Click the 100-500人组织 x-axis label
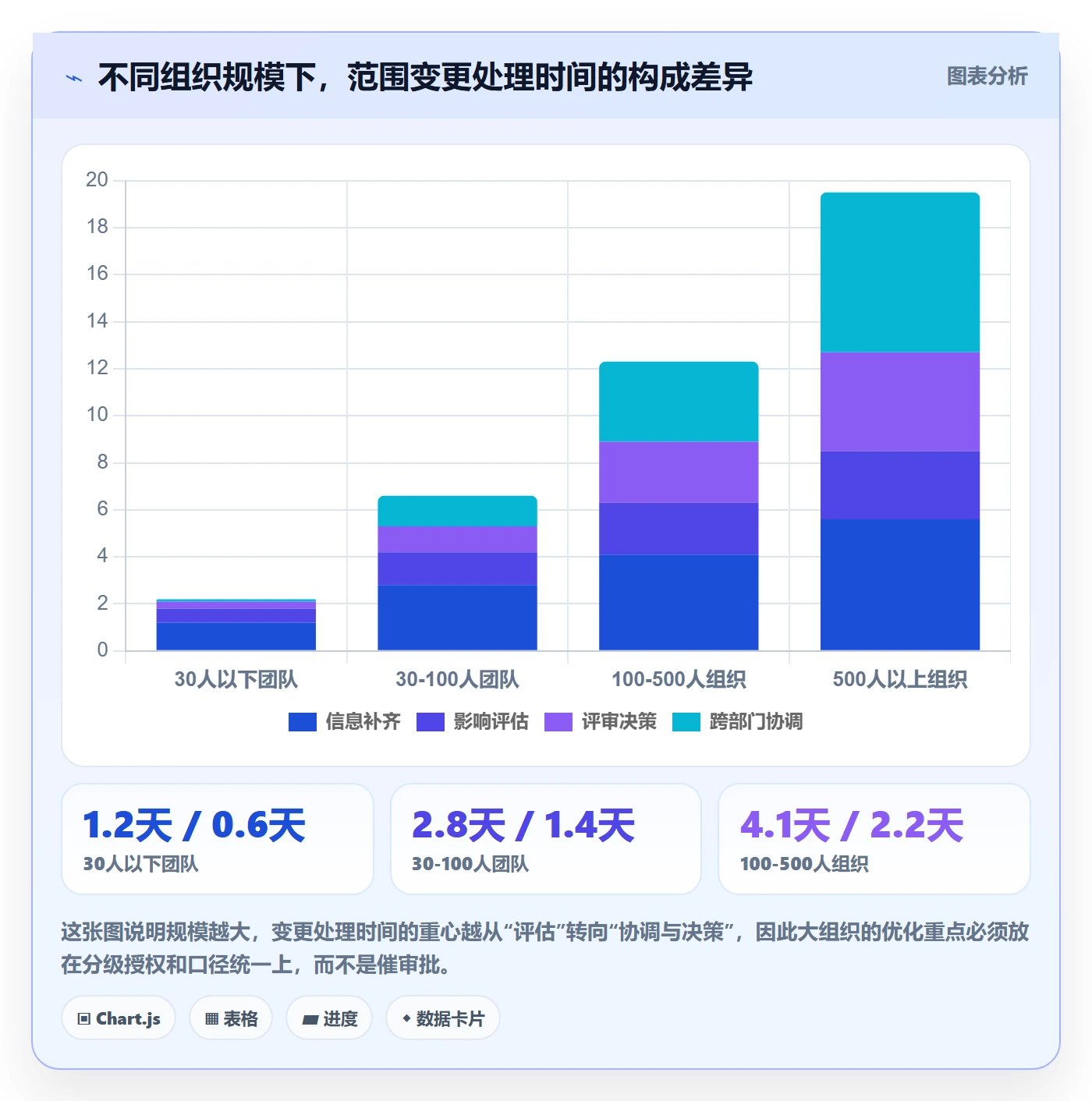This screenshot has height=1101, width=1092. (x=679, y=679)
